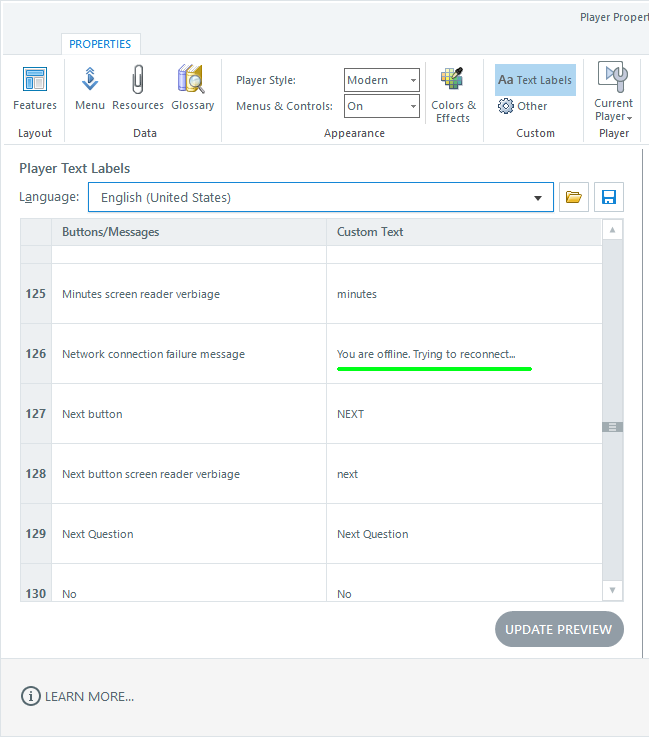
Task: Open the Features layout icon
Action: pyautogui.click(x=35, y=89)
